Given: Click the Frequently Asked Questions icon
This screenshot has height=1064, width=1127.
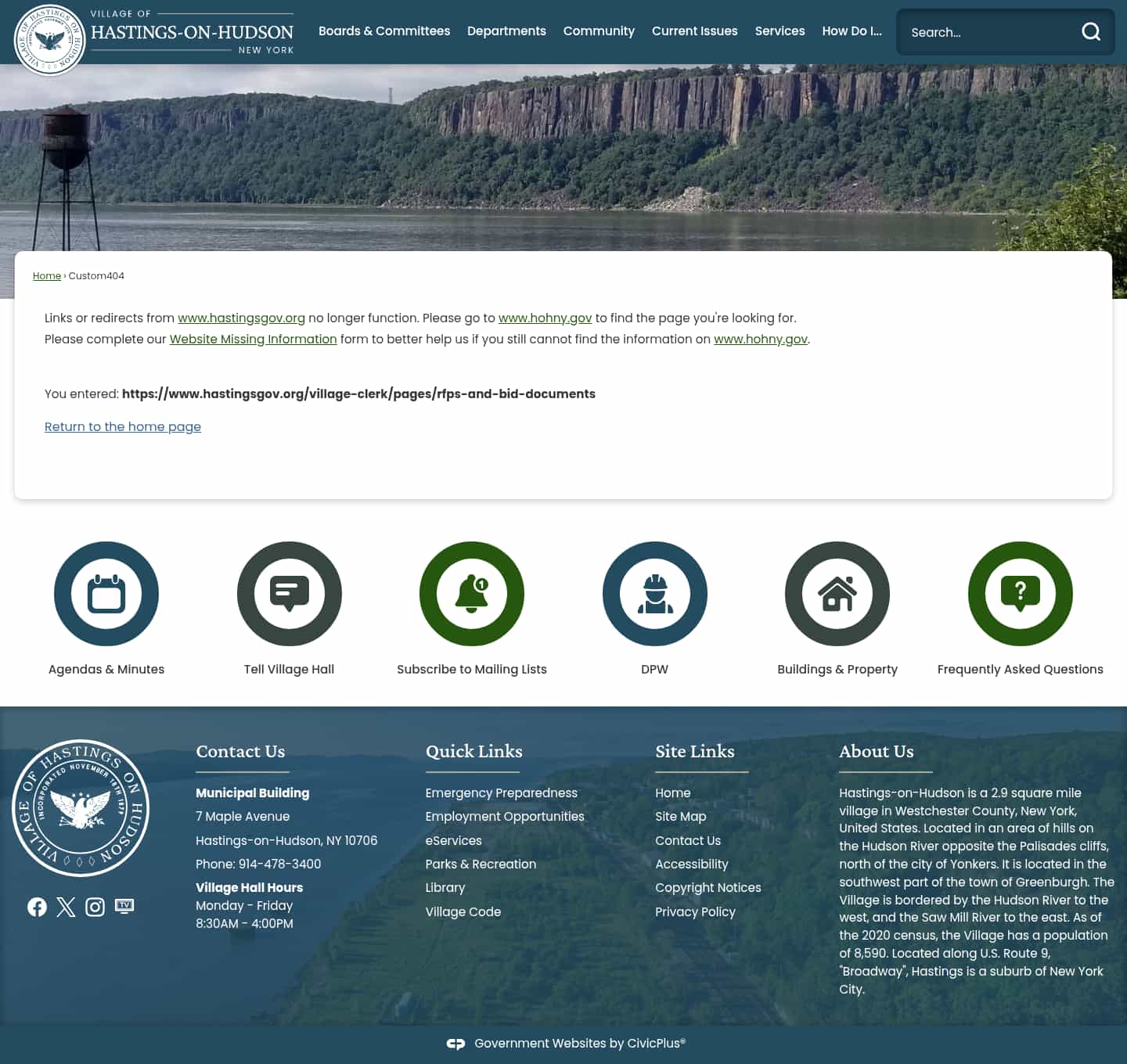Looking at the screenshot, I should 1020,594.
